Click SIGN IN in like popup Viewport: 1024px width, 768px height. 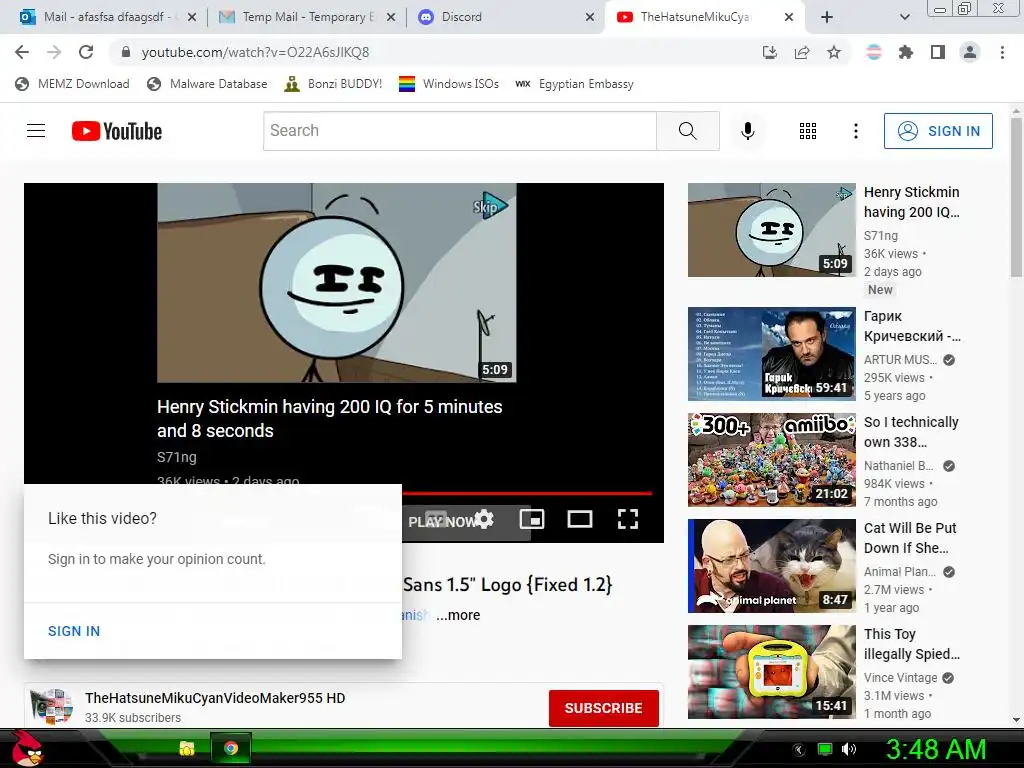pos(74,631)
